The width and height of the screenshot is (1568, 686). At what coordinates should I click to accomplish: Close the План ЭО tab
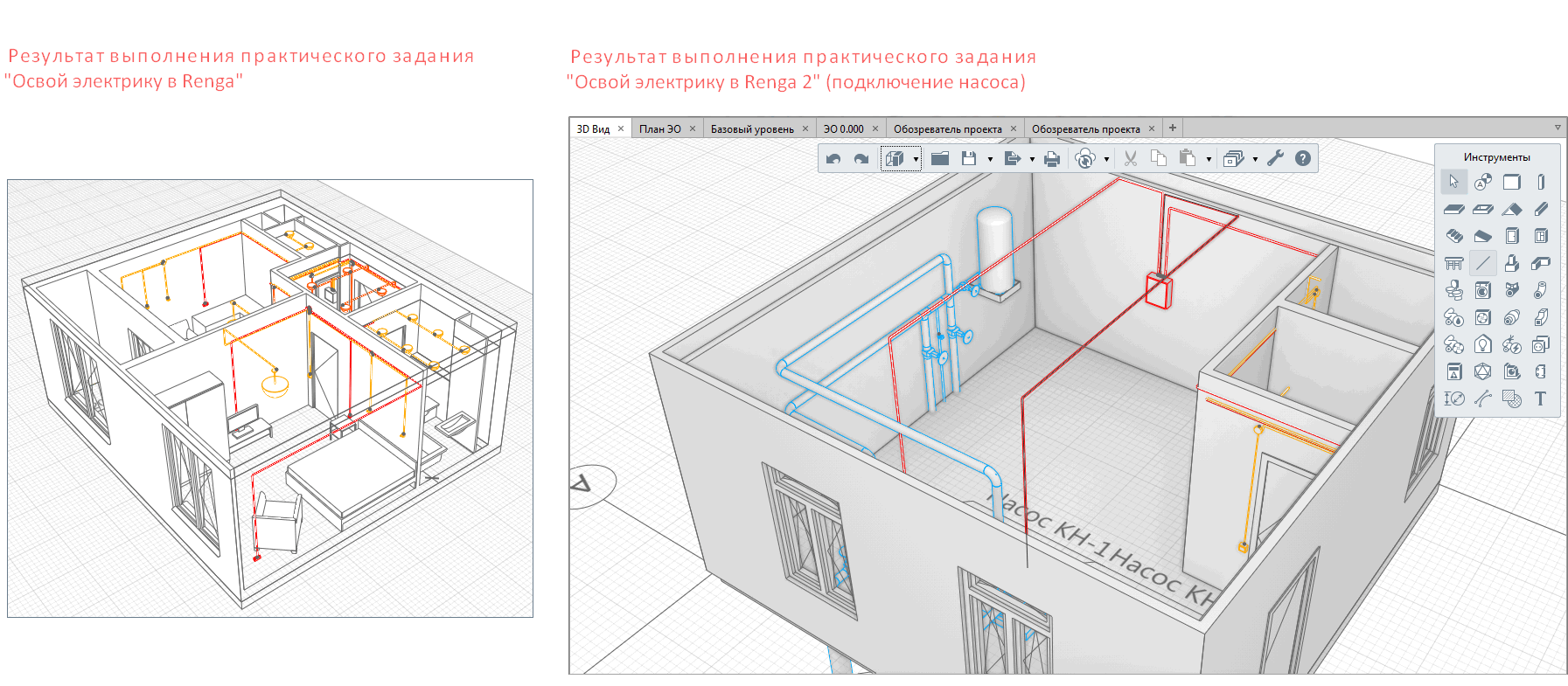click(x=693, y=128)
